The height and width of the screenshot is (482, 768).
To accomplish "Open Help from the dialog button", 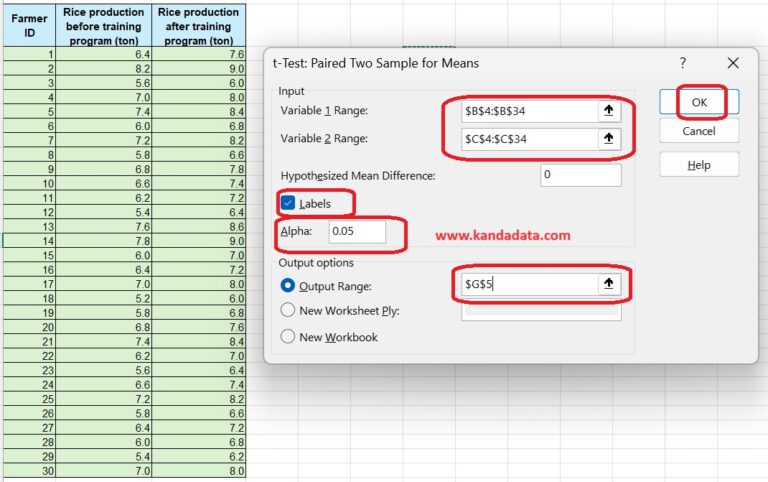I will (x=699, y=165).
